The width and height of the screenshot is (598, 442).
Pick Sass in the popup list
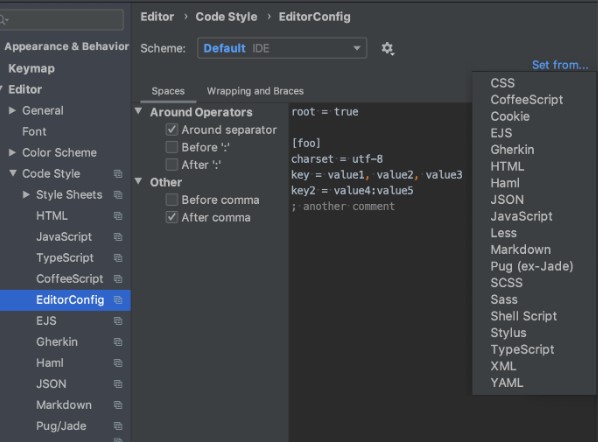pyautogui.click(x=504, y=300)
